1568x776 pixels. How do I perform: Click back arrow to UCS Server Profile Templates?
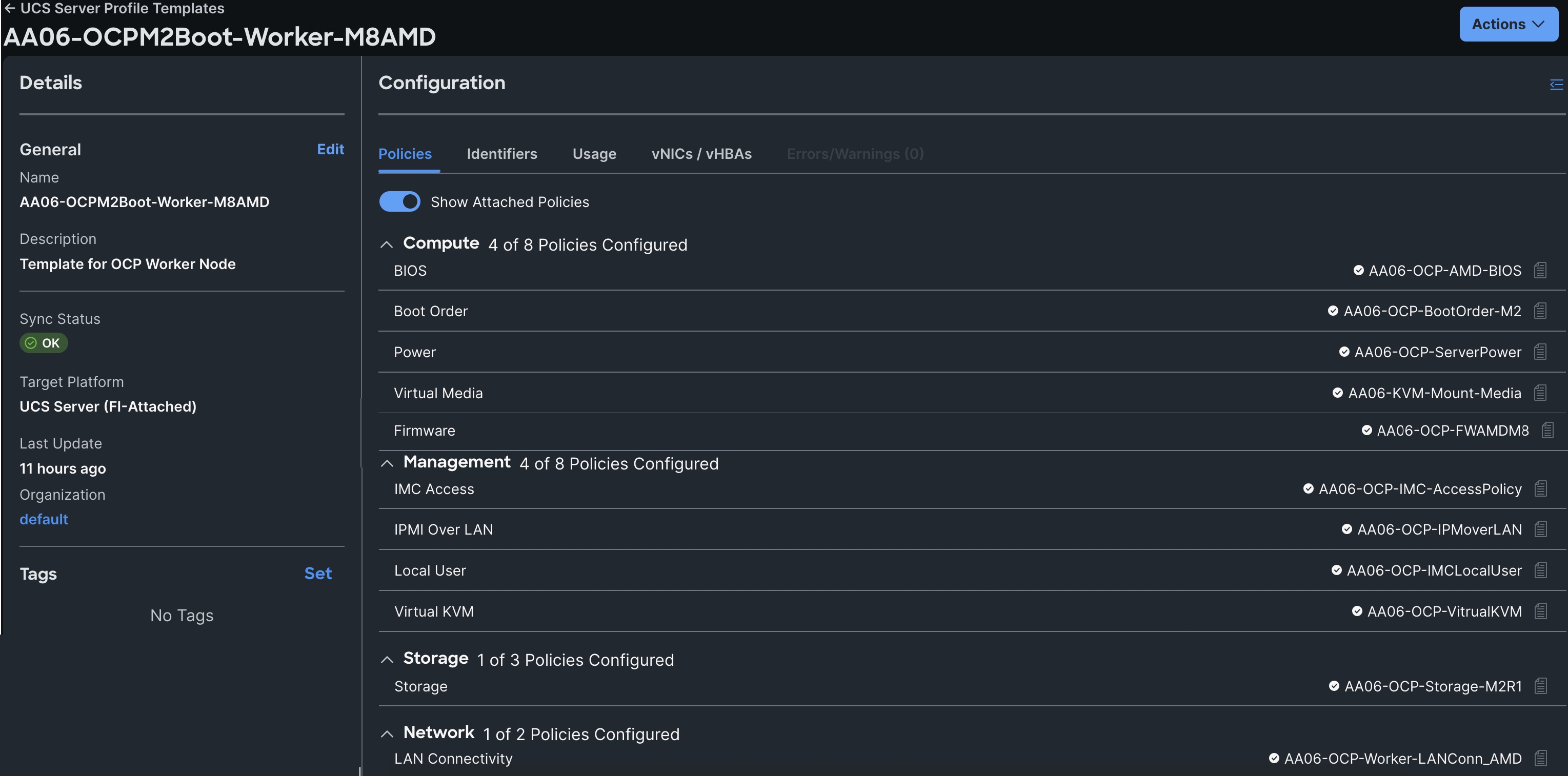point(10,9)
